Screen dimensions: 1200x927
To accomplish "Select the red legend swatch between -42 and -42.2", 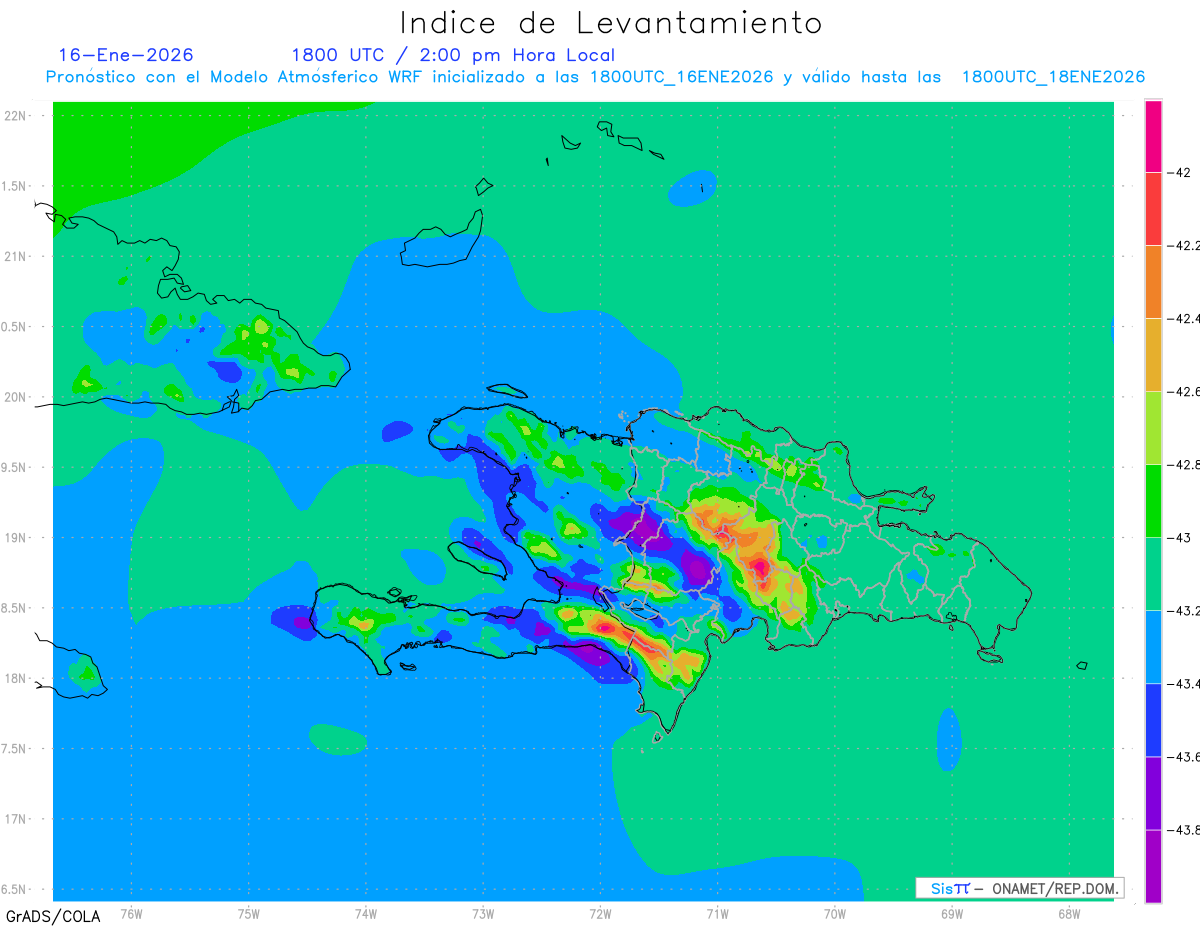I will click(x=1153, y=209).
